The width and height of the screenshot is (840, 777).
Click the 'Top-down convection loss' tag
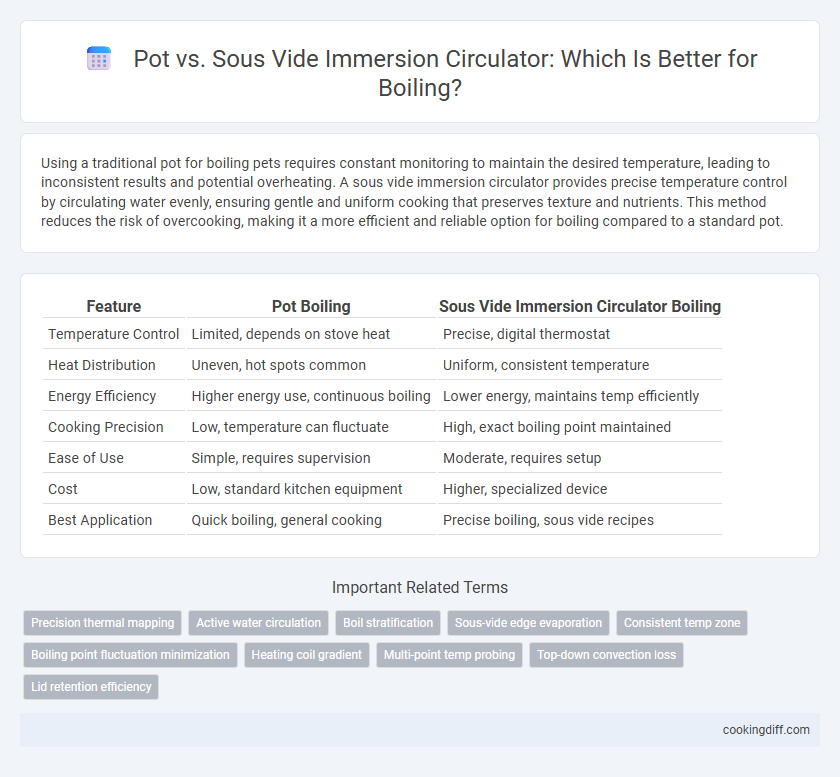[606, 655]
